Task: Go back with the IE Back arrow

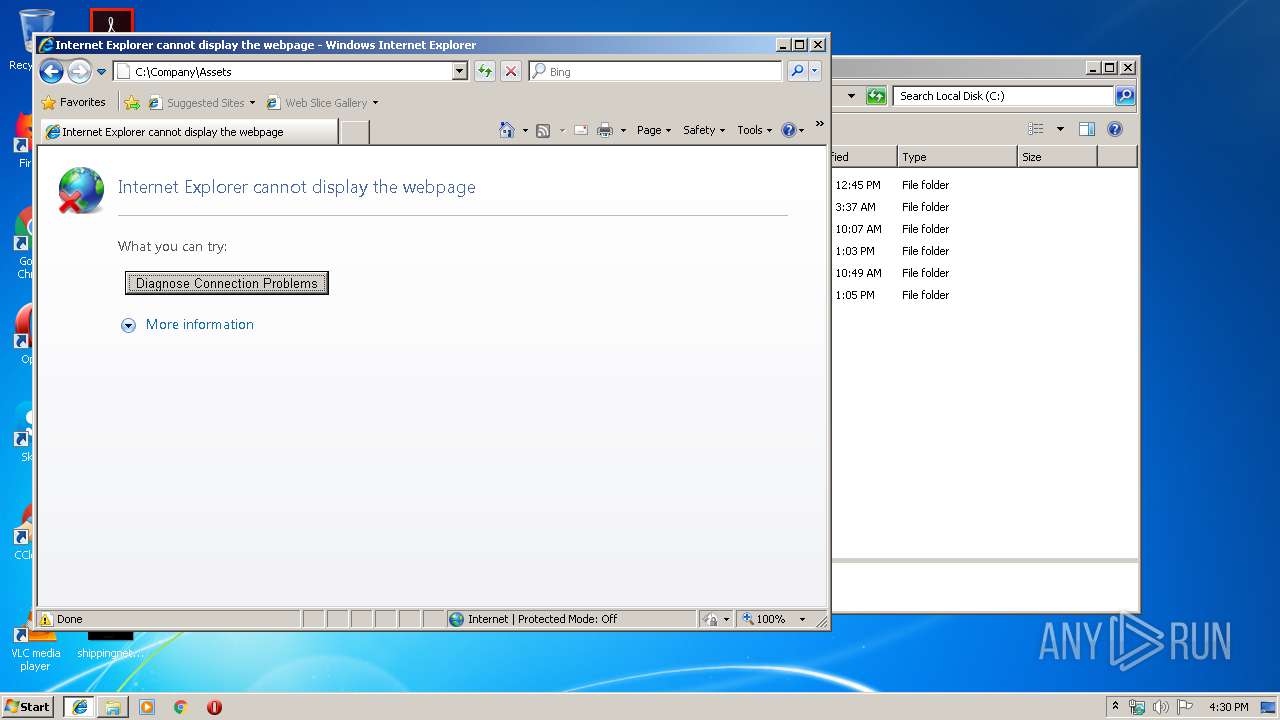Action: coord(51,71)
